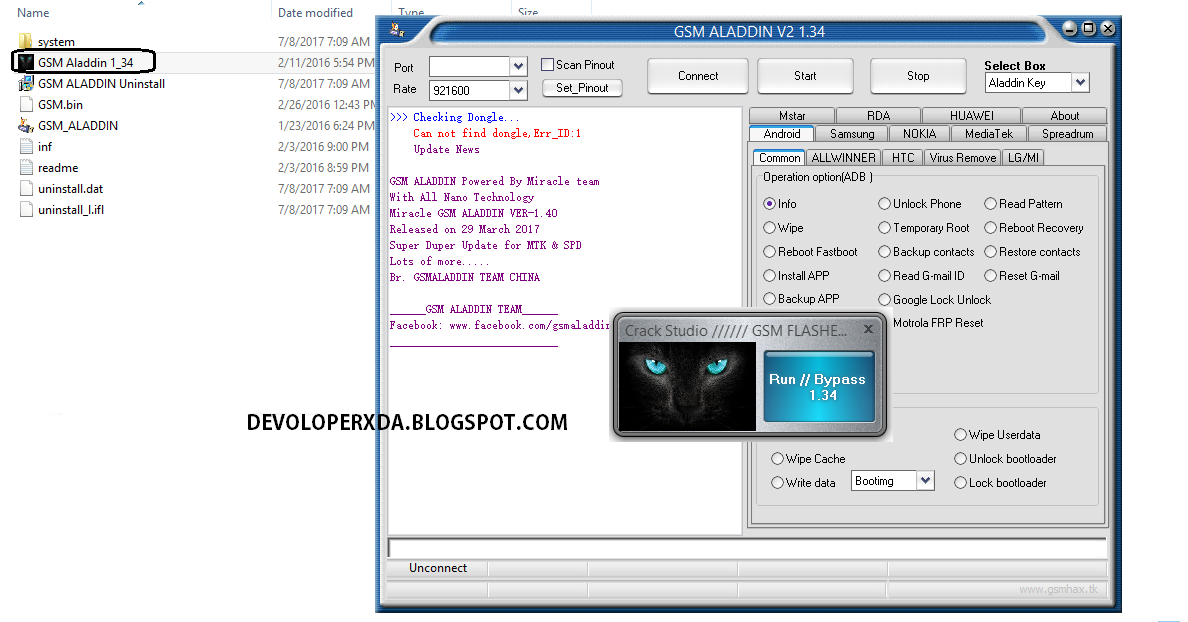The height and width of the screenshot is (622, 1188).
Task: Maximize the GSM ALADDIN V2 window
Action: click(1089, 29)
